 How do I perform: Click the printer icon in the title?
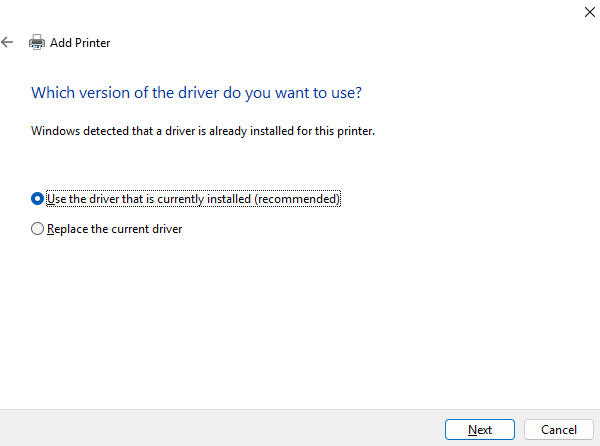point(37,43)
